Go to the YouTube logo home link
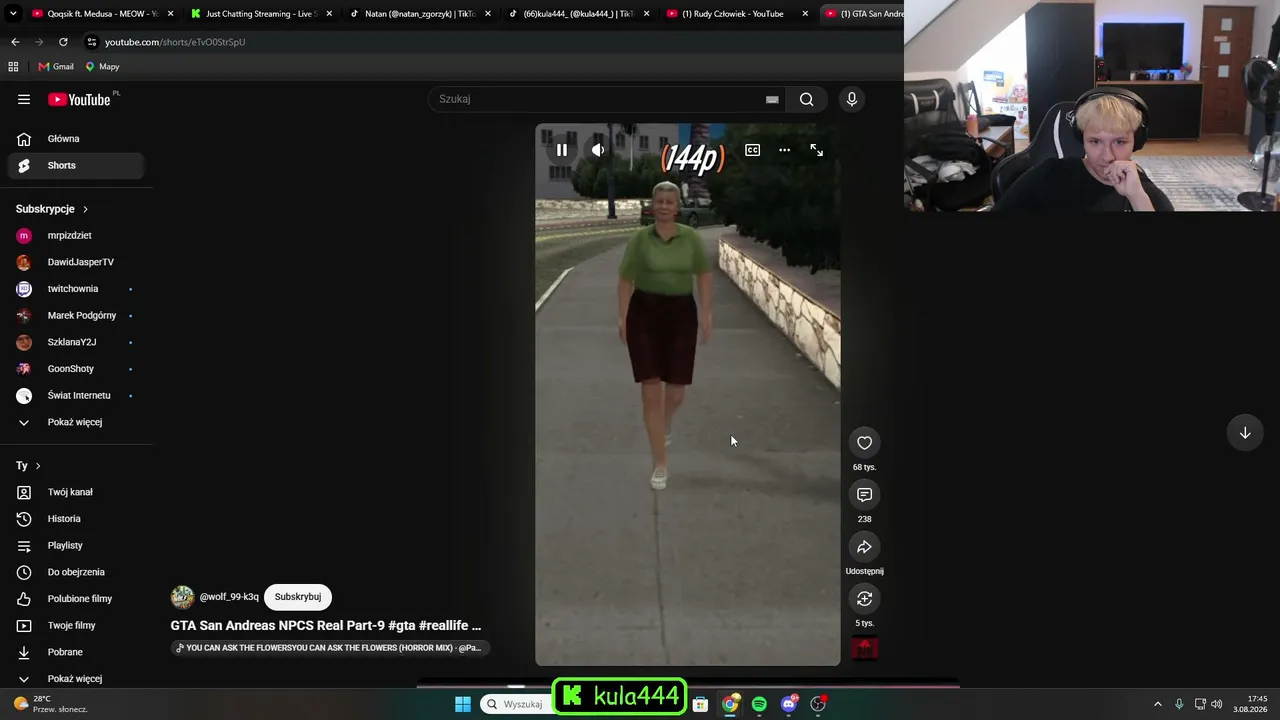 pos(79,99)
